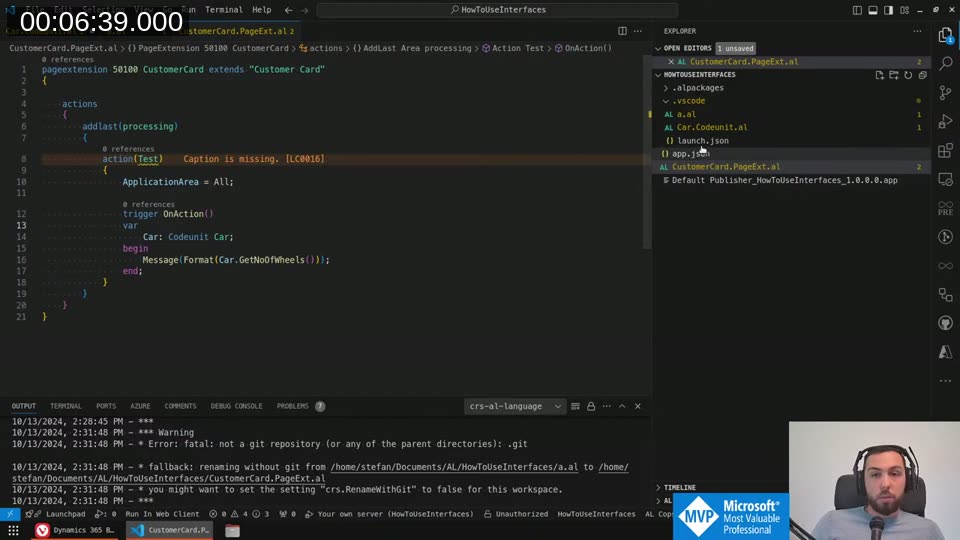Open Car.Codeunit.al from the explorer
Image resolution: width=960 pixels, height=540 pixels.
tap(712, 127)
